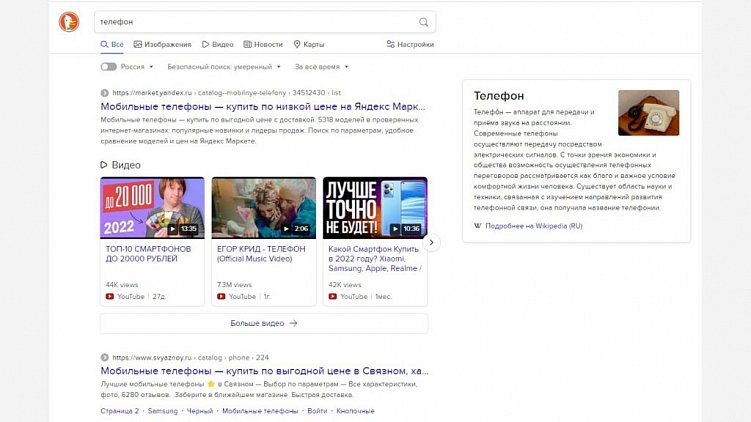Open the Настройки menu
The width and height of the screenshot is (751, 422).
pyautogui.click(x=410, y=45)
